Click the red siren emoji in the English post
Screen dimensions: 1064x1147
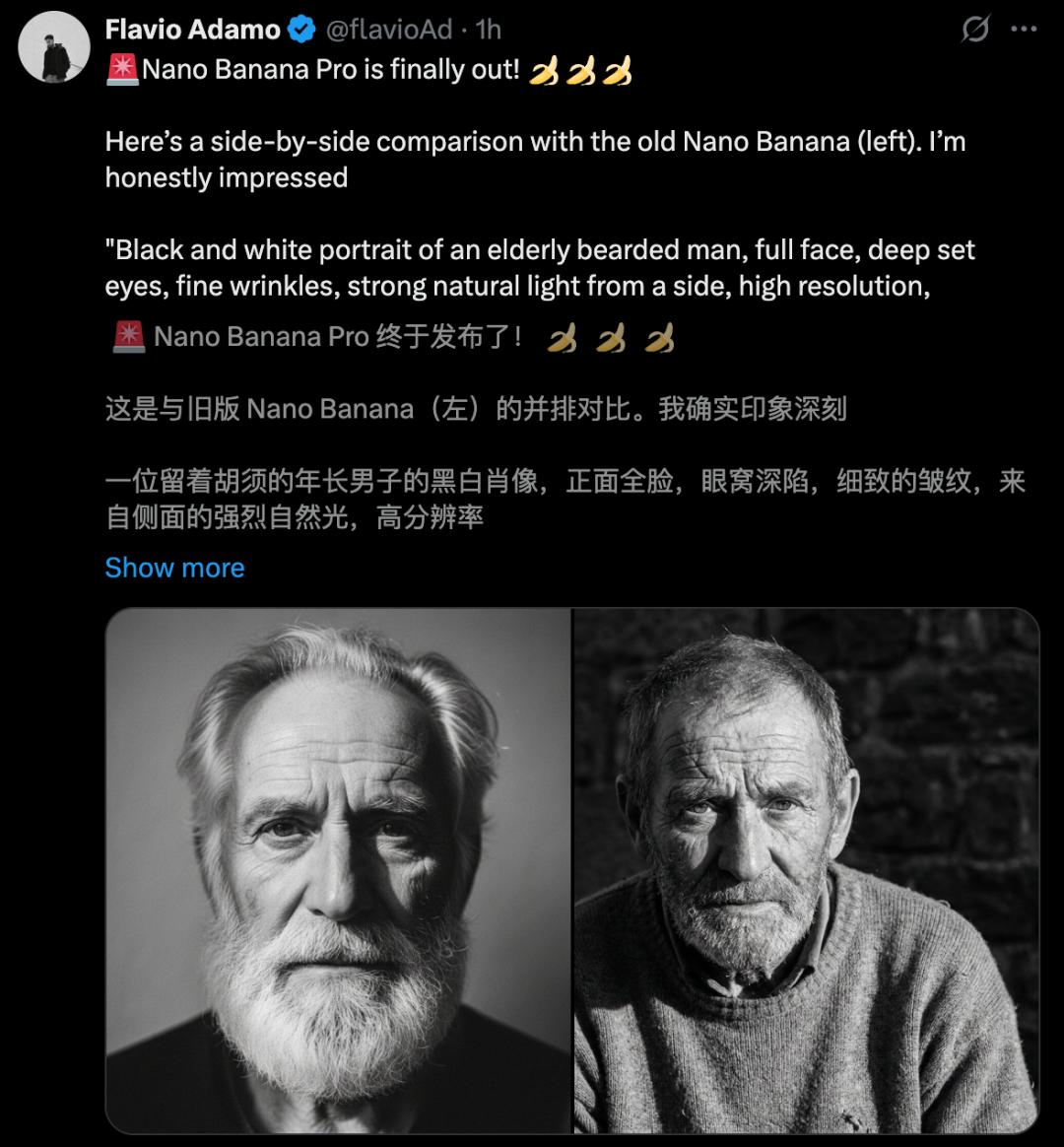122,70
